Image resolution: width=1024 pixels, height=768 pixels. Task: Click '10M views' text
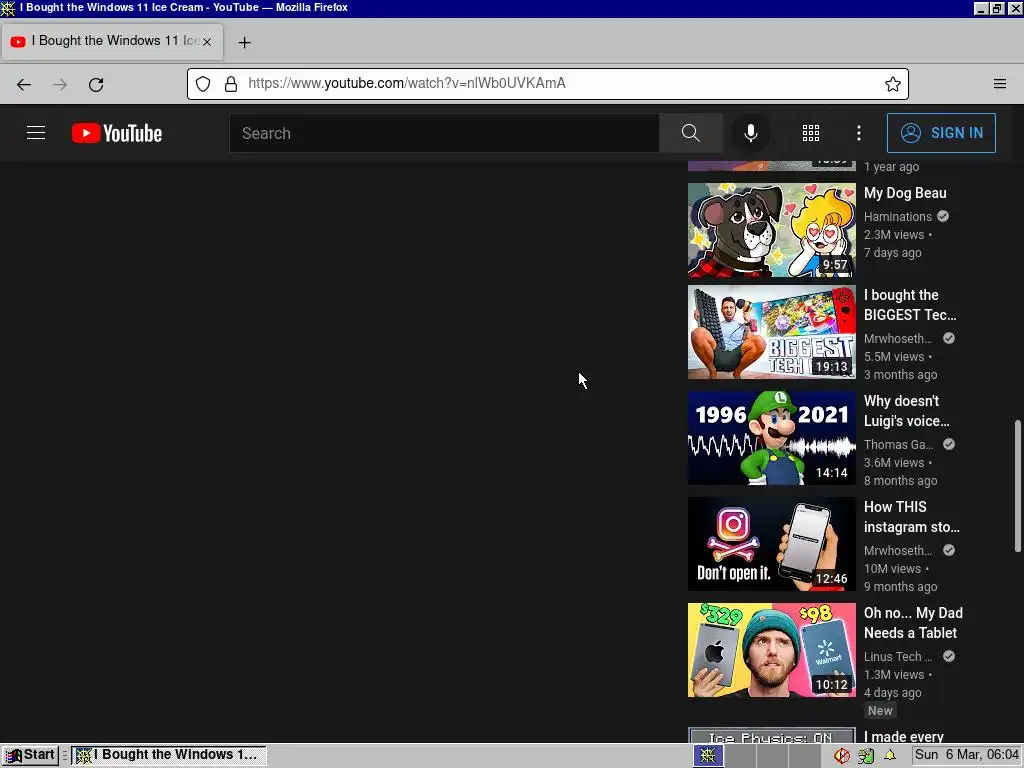[x=892, y=569]
